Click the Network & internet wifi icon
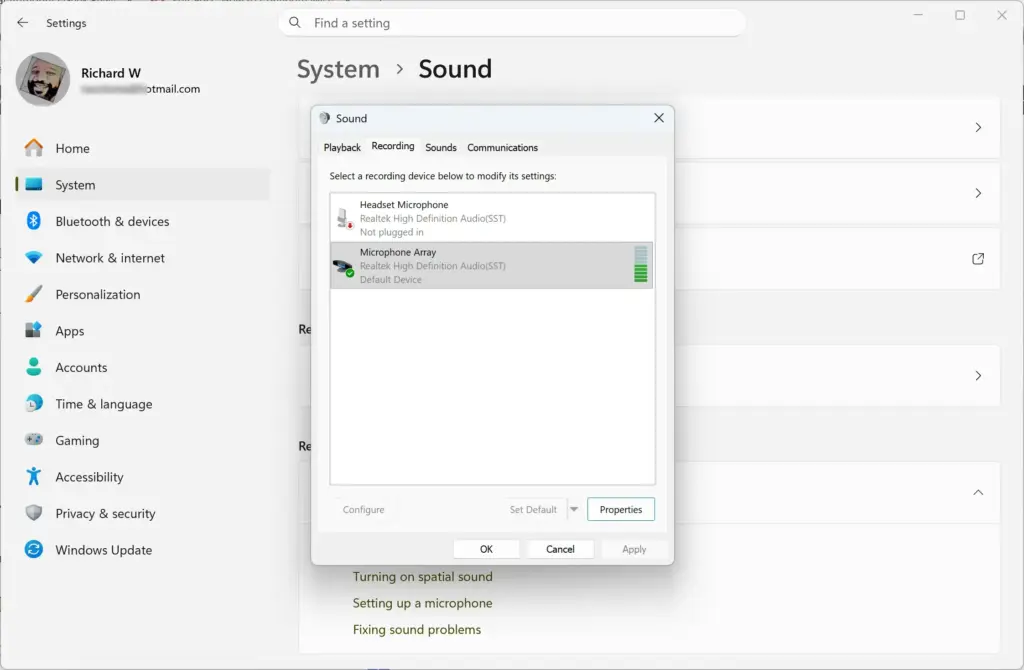Image resolution: width=1024 pixels, height=670 pixels. 33,257
